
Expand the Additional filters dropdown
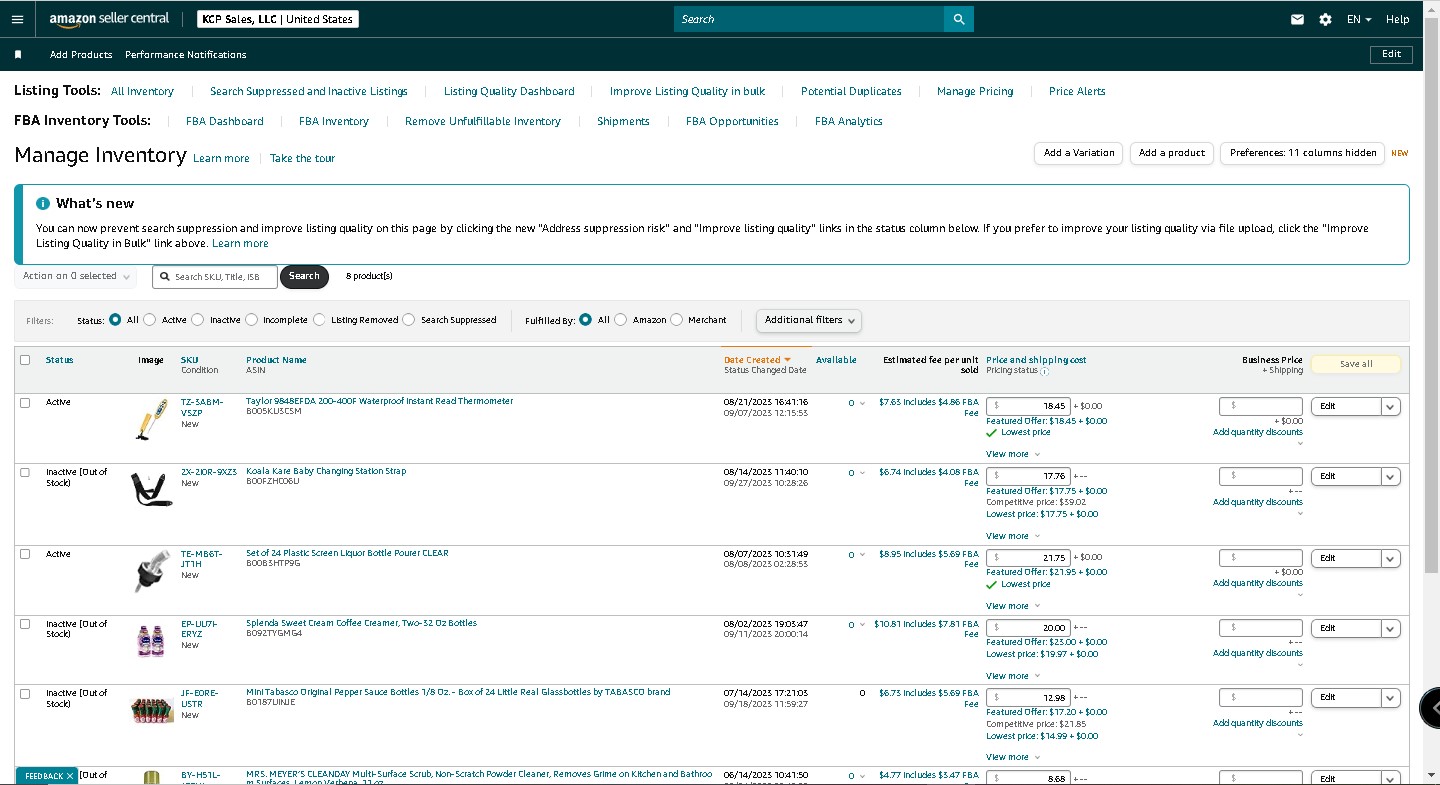click(809, 320)
